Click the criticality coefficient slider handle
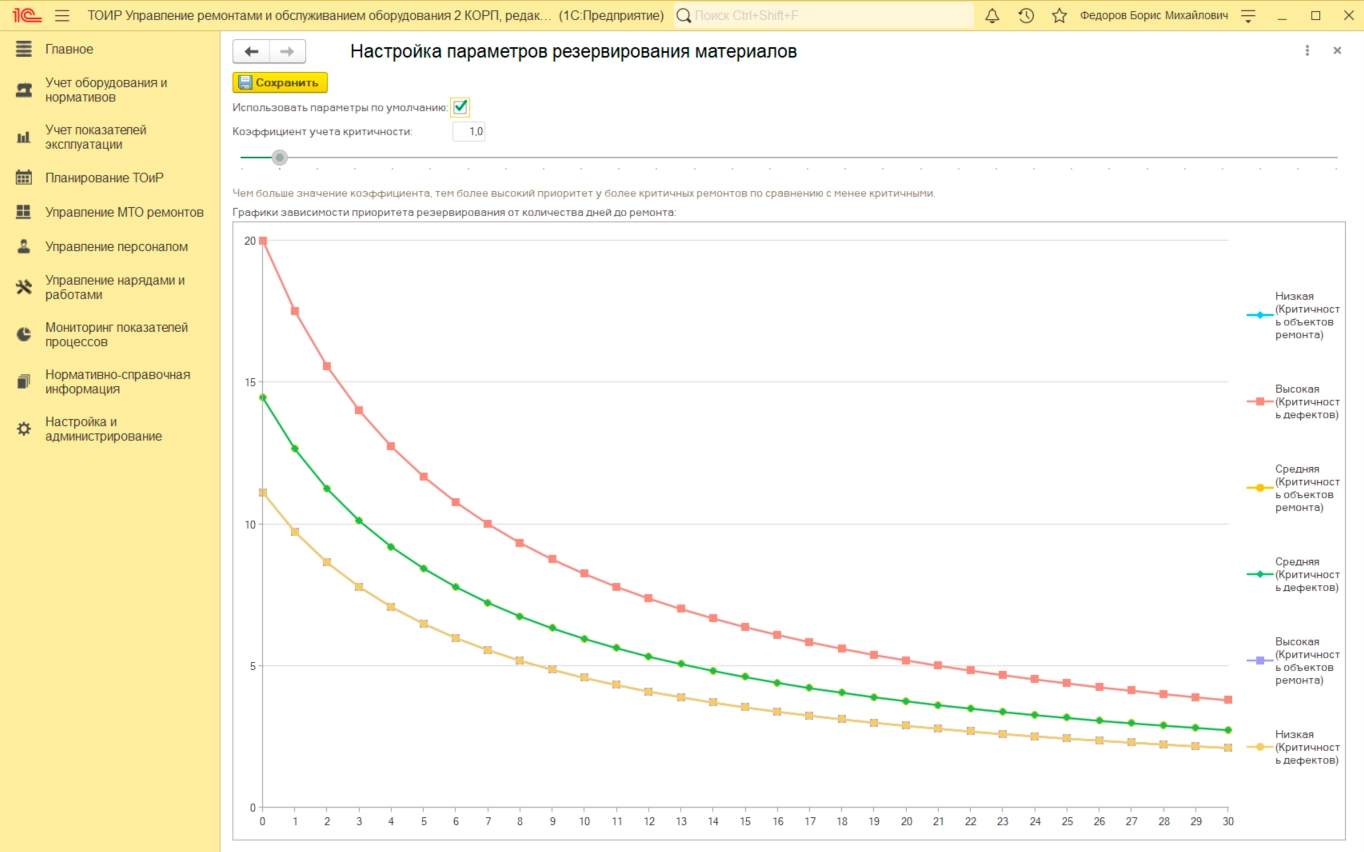Image resolution: width=1364 pixels, height=852 pixels. point(280,157)
